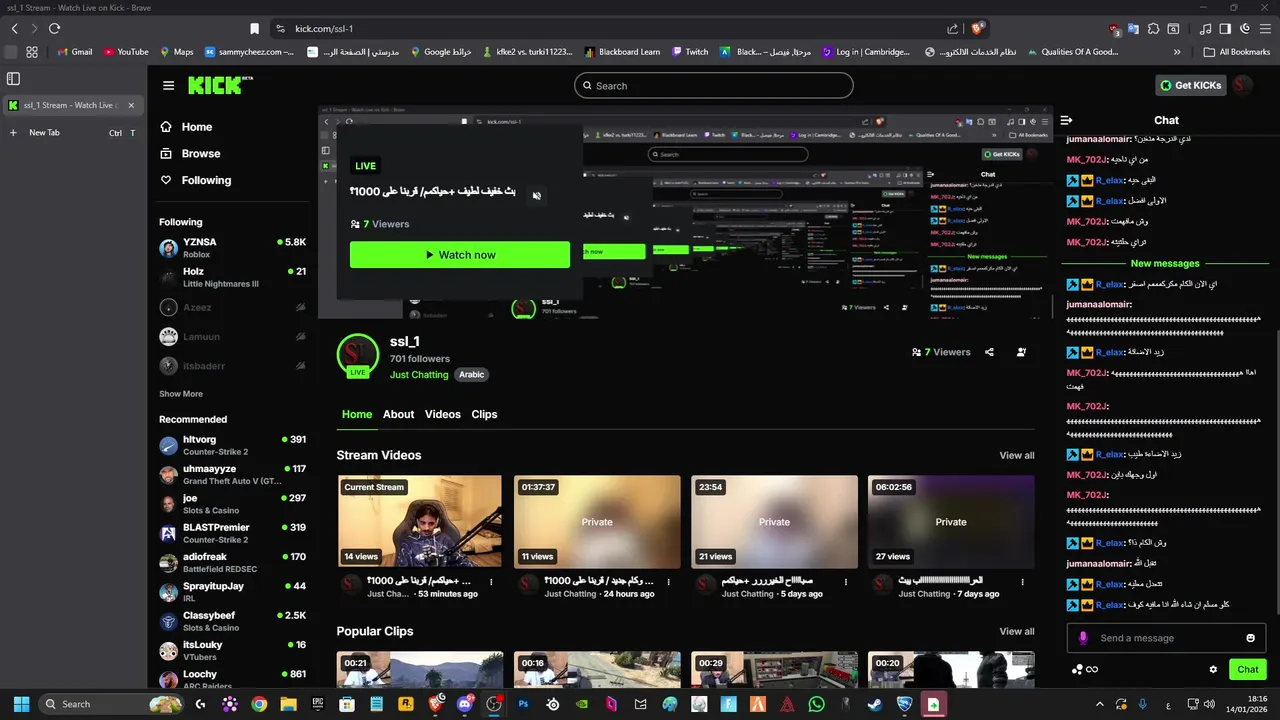Open the Just Chatting category link
The height and width of the screenshot is (720, 1280).
[x=419, y=375]
